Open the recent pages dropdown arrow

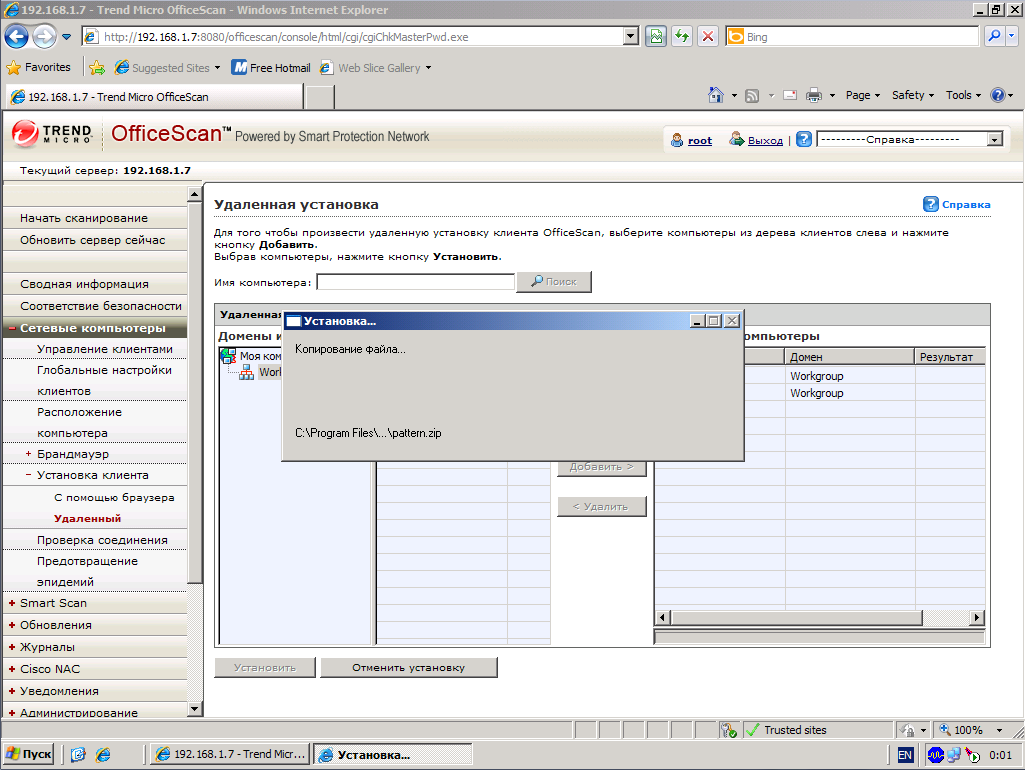pyautogui.click(x=67, y=37)
